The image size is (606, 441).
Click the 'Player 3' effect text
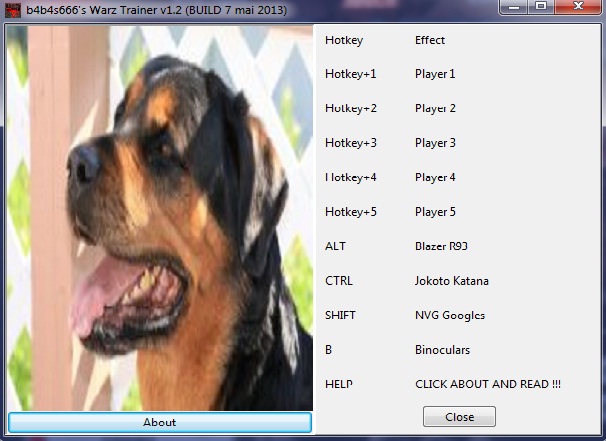pos(435,143)
